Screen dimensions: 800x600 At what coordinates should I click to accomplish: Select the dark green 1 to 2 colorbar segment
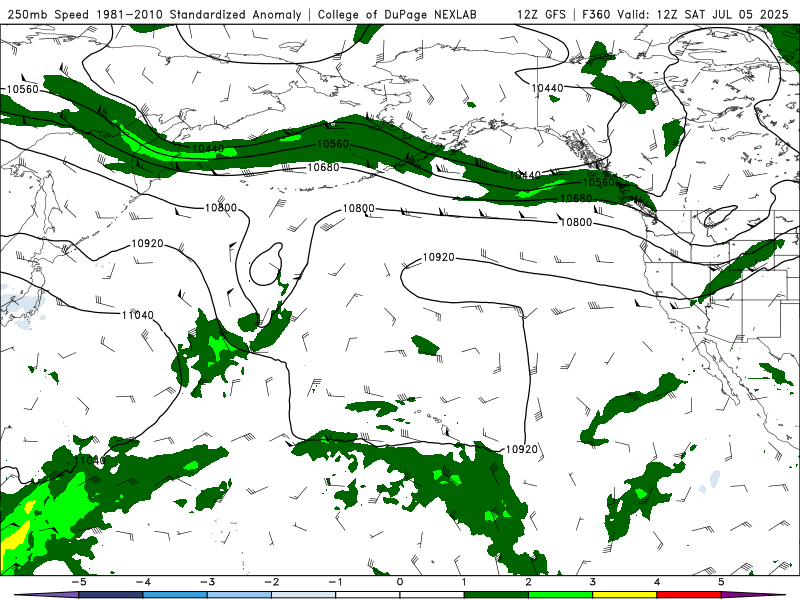[x=496, y=595]
